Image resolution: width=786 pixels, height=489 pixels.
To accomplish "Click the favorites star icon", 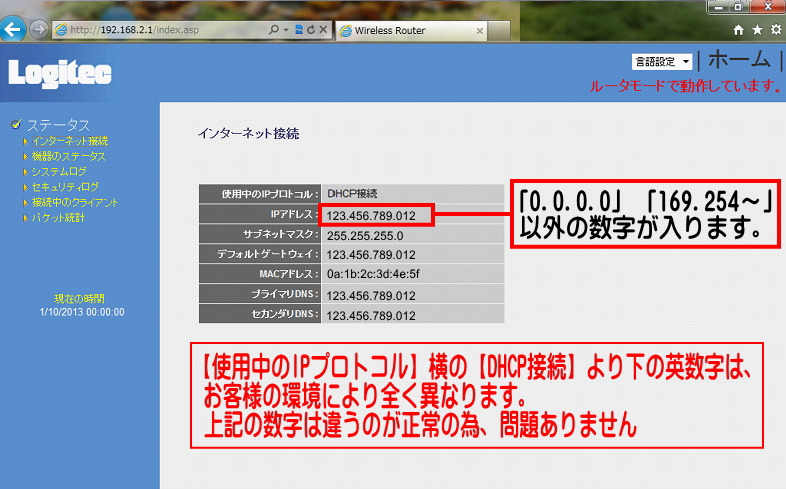I will pyautogui.click(x=757, y=31).
